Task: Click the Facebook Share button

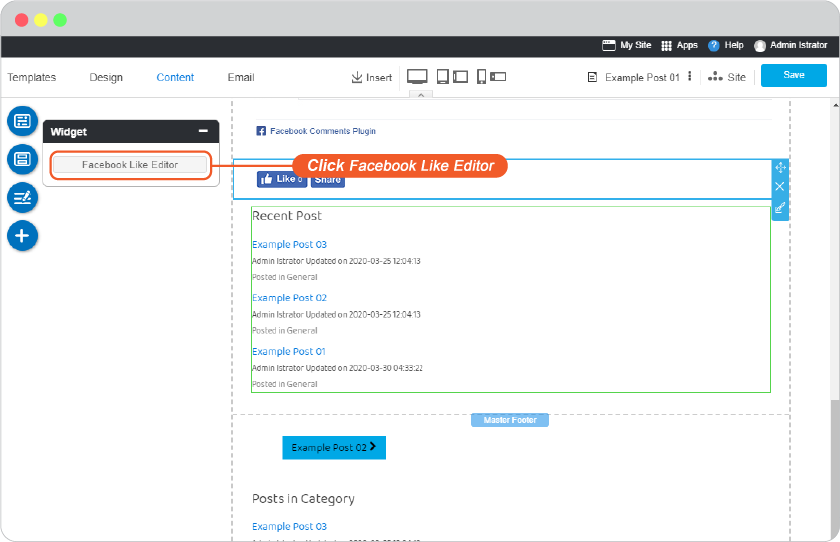Action: tap(327, 180)
